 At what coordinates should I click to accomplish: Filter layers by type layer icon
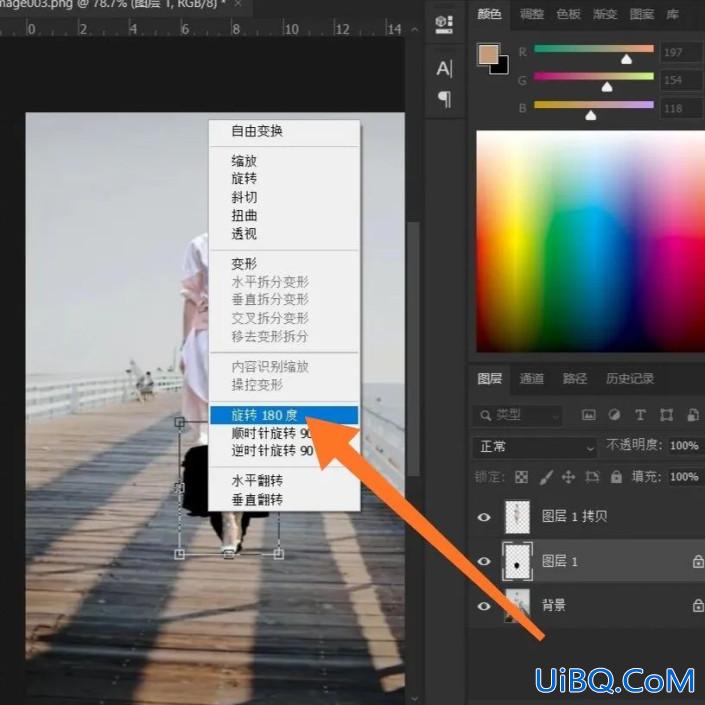pos(640,415)
